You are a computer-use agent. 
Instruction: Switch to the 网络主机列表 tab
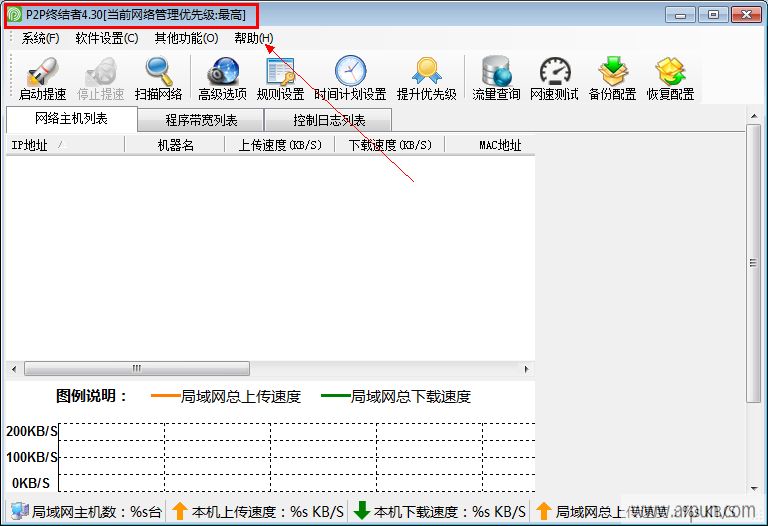pos(72,119)
